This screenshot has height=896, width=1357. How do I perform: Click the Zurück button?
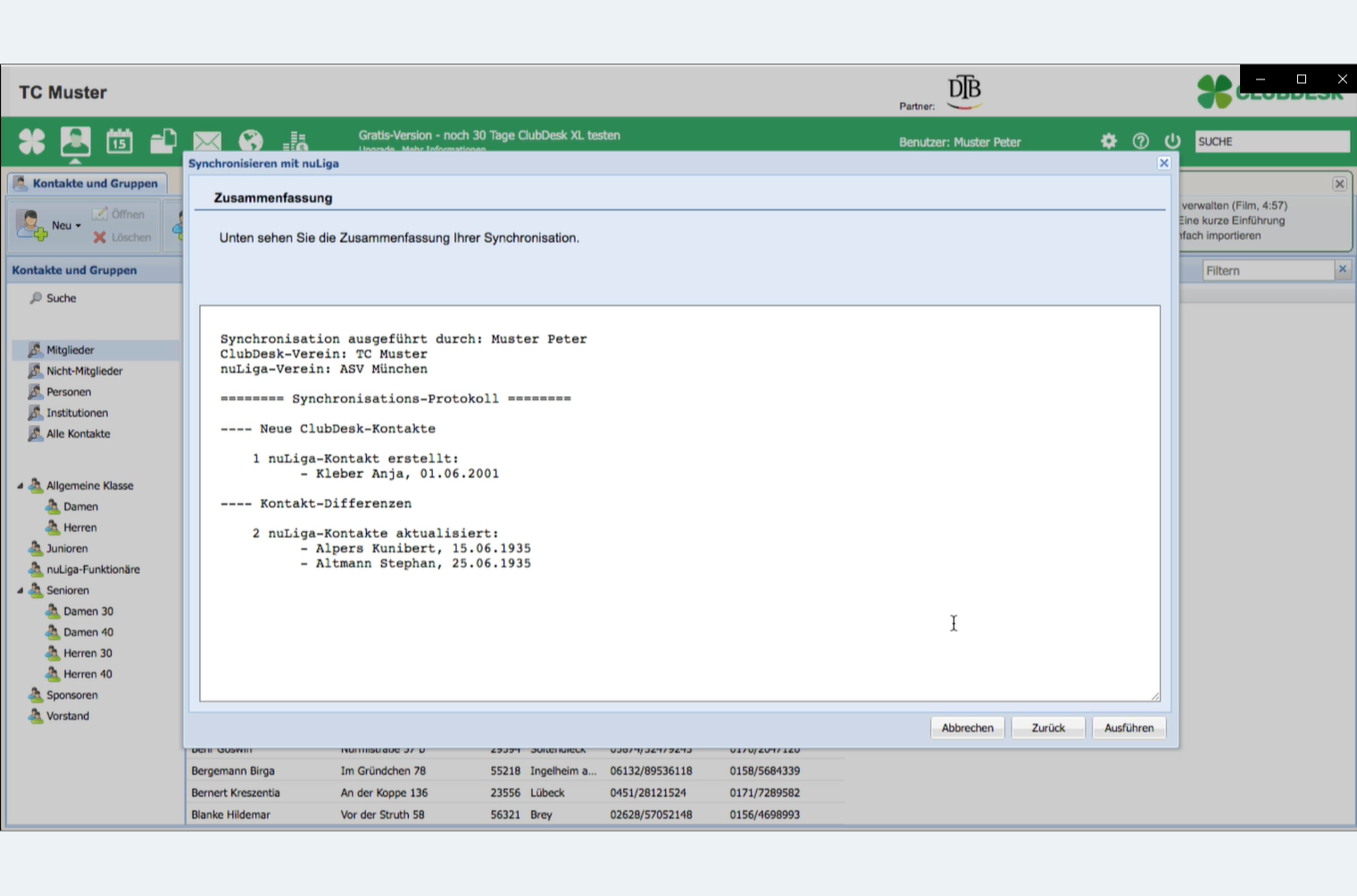1048,728
